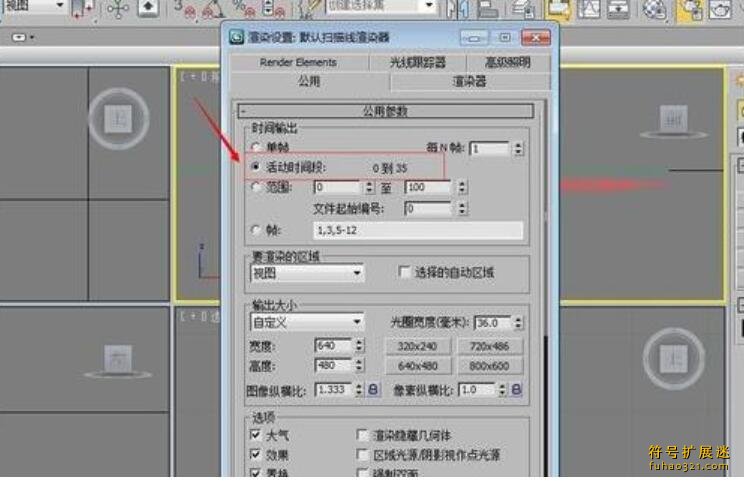Enable 区域光源/阴影视作点光源 checkbox

click(362, 454)
